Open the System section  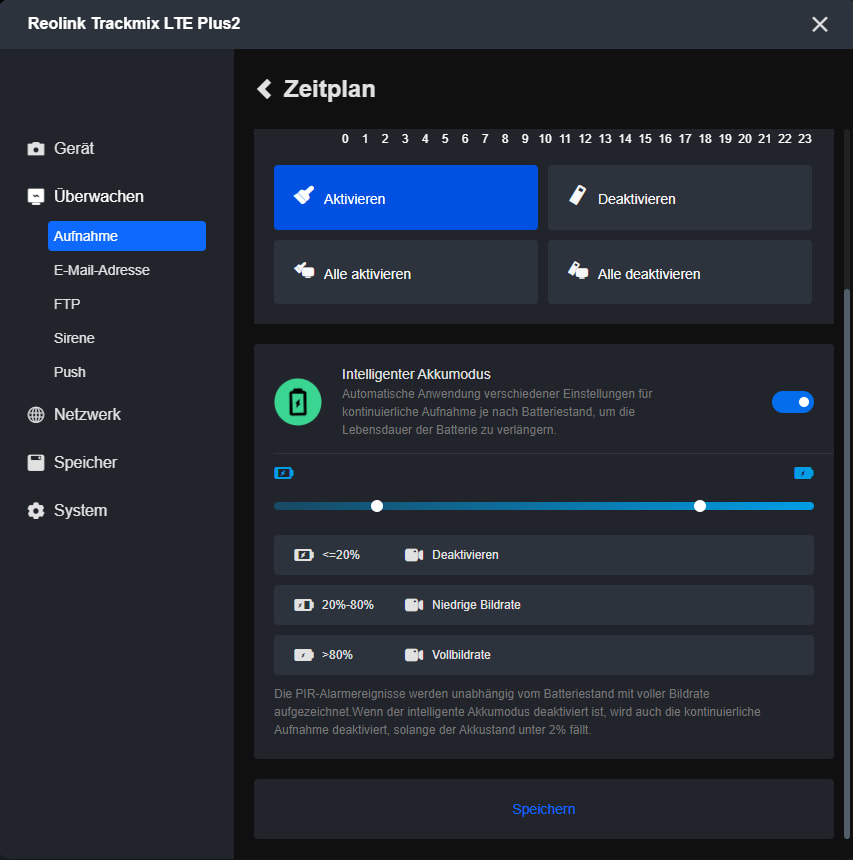point(81,511)
